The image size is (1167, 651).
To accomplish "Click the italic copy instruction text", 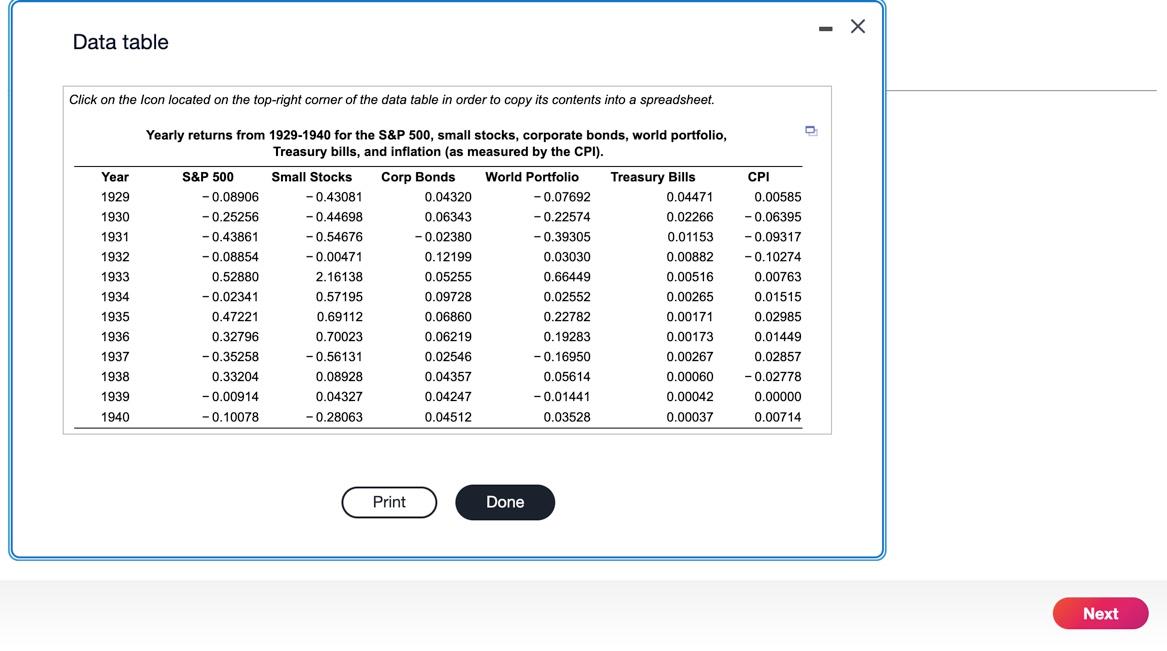I will [x=391, y=99].
